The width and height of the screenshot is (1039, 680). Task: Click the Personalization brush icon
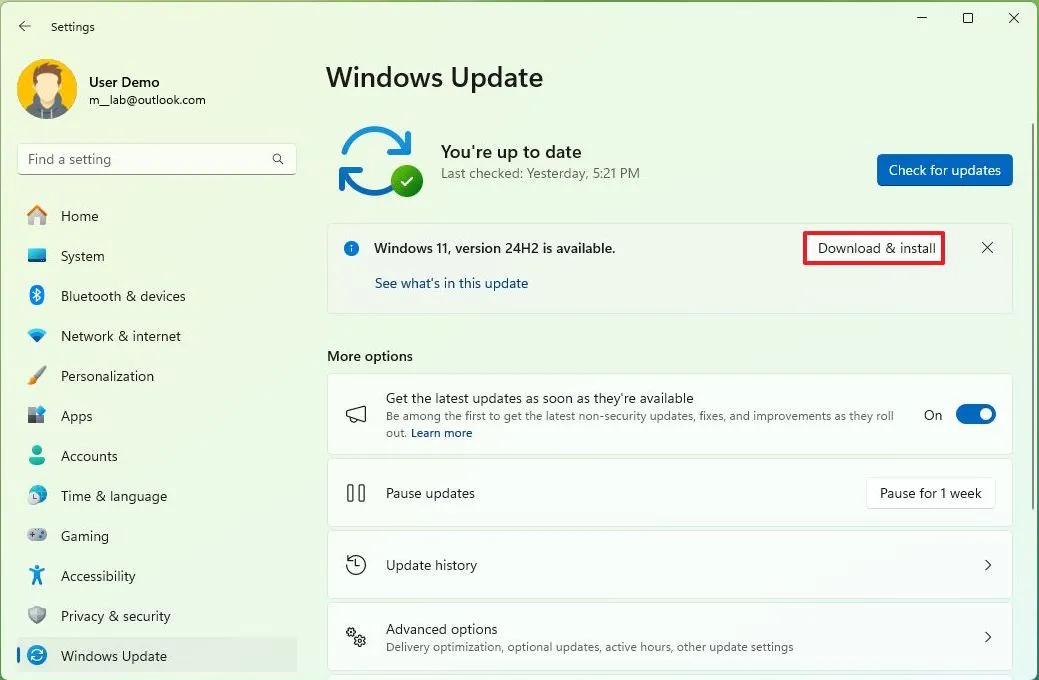[x=37, y=376]
